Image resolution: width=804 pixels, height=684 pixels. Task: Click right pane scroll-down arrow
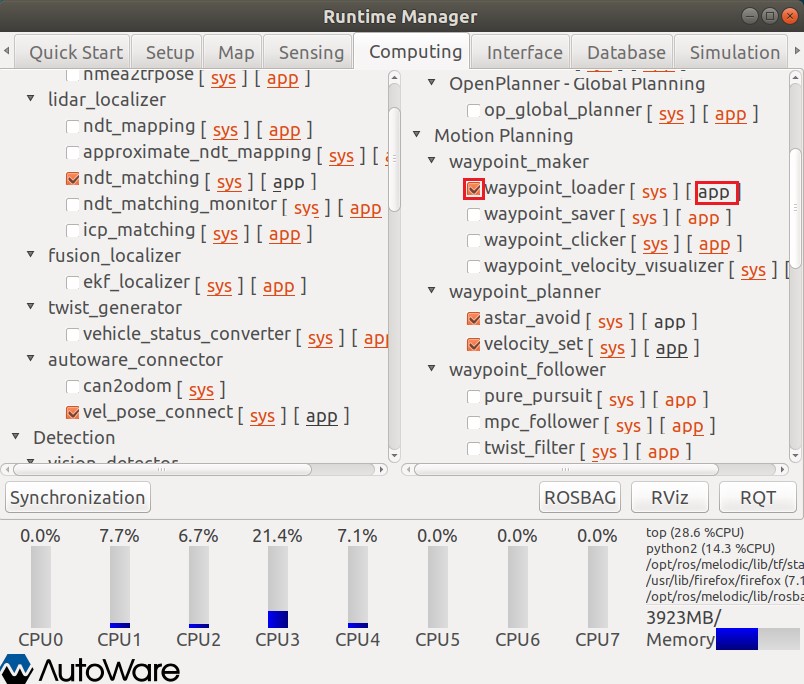tap(795, 455)
